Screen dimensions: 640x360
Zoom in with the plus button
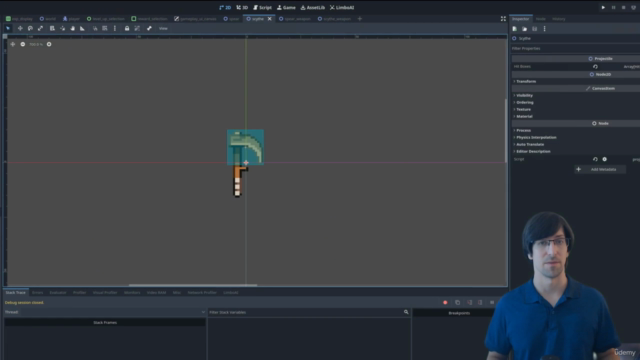tap(49, 44)
